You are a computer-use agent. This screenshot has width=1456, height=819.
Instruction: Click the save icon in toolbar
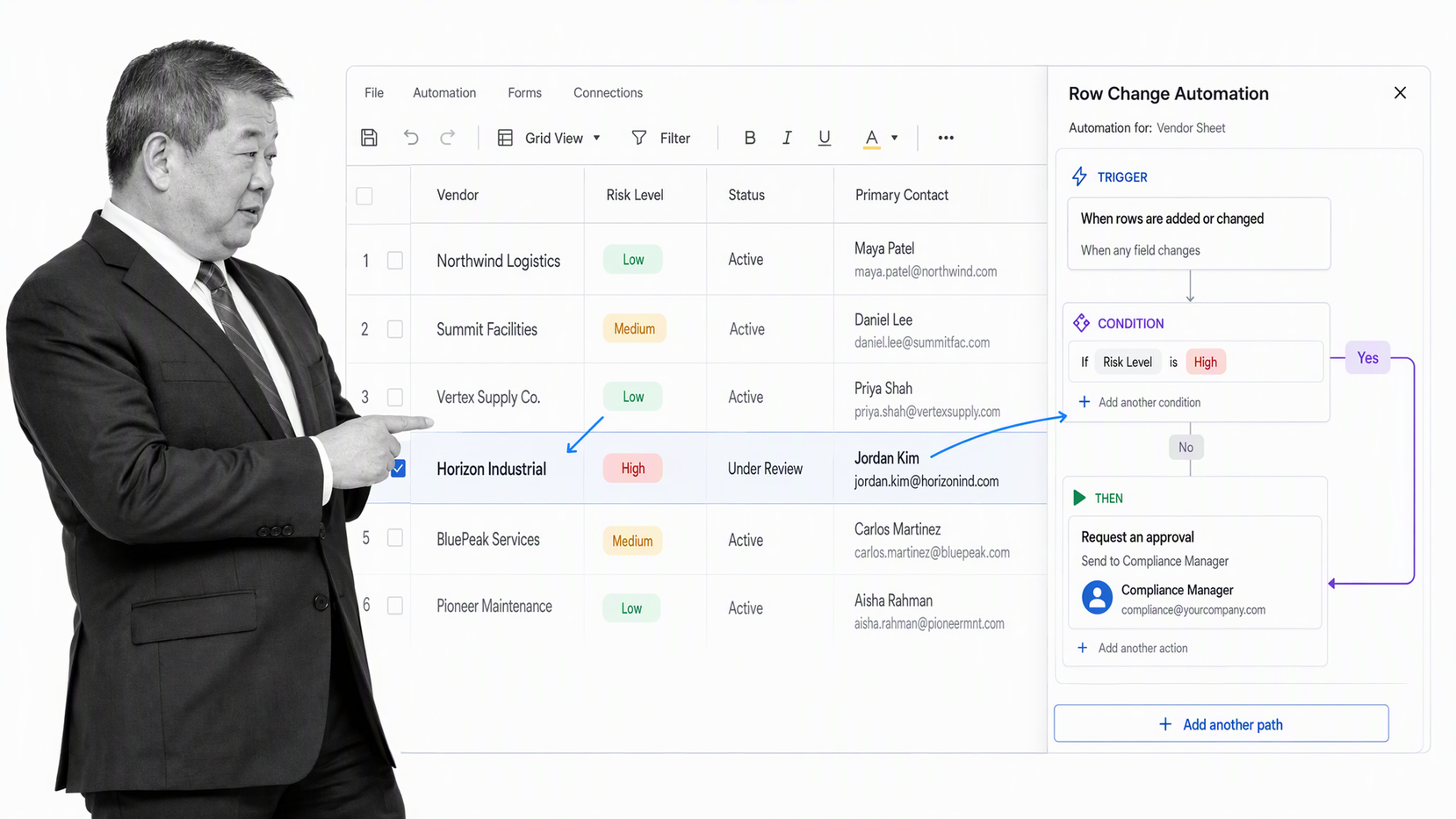click(369, 138)
